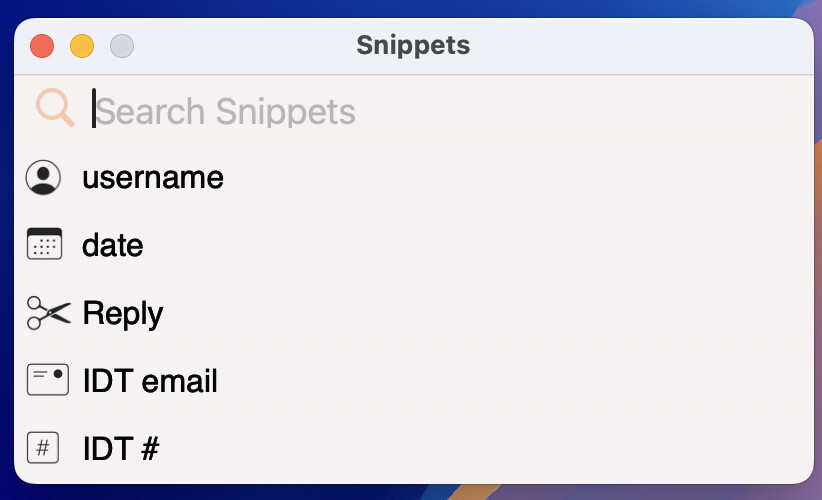Click the calendar icon beside date

coord(44,244)
